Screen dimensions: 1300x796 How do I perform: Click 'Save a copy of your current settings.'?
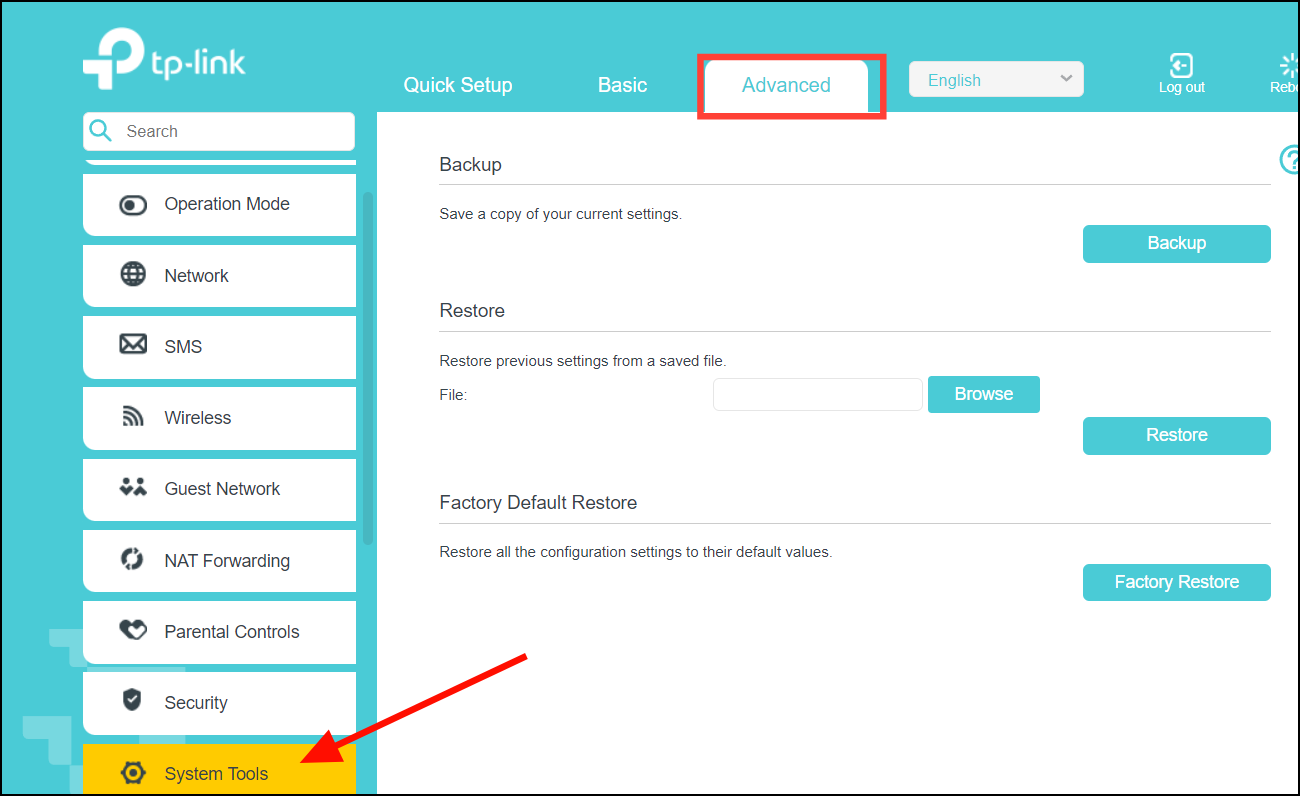click(x=560, y=214)
